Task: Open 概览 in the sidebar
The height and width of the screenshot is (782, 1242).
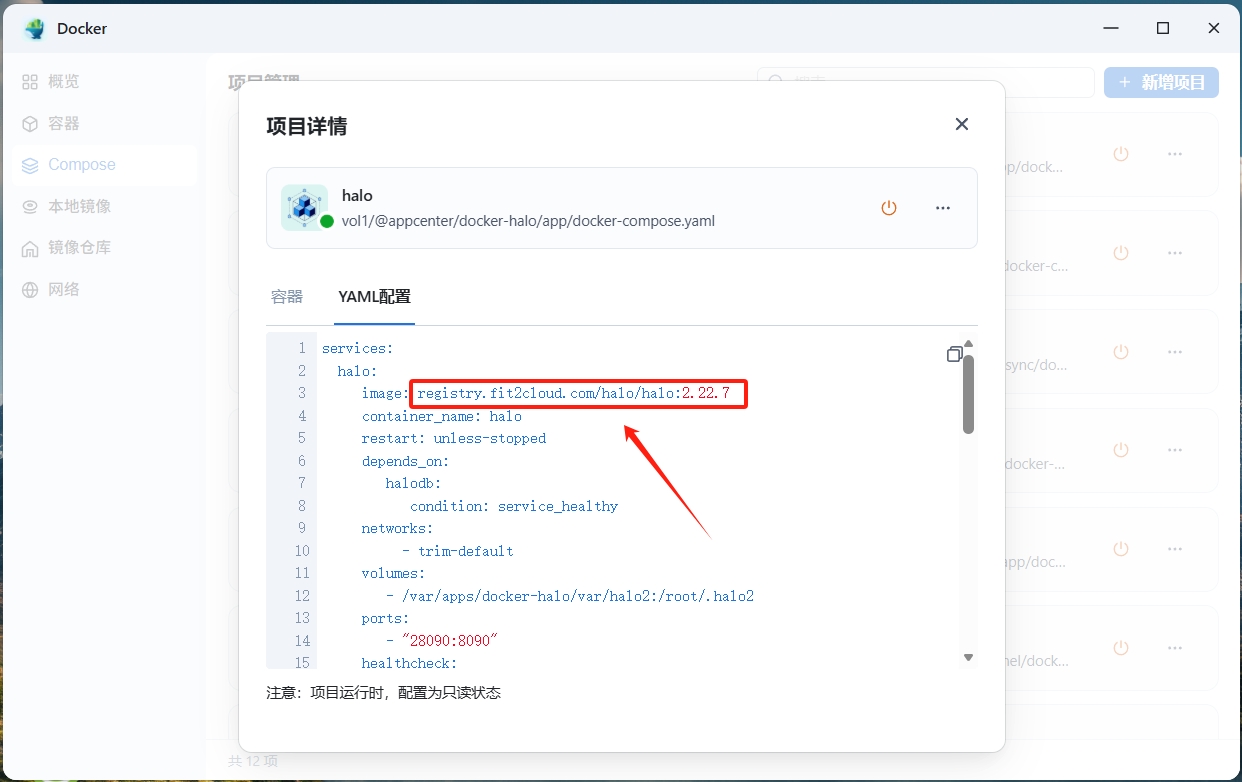Action: pos(63,82)
